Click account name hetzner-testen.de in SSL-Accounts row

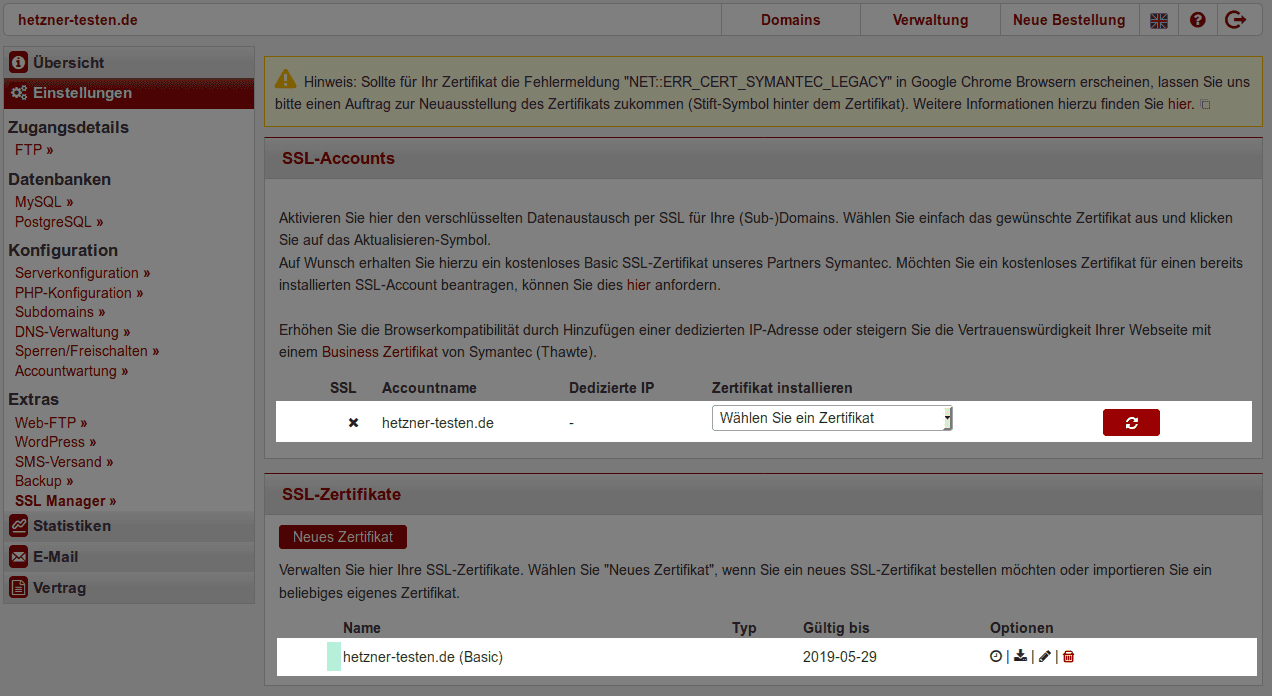(x=438, y=423)
